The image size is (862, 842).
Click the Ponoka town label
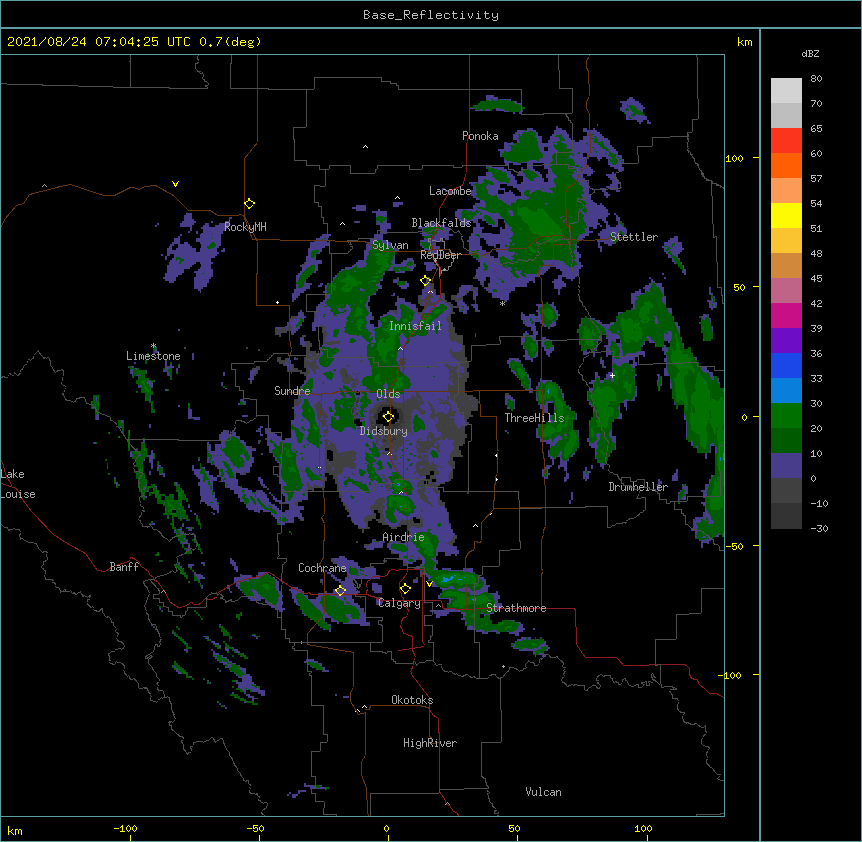[480, 136]
